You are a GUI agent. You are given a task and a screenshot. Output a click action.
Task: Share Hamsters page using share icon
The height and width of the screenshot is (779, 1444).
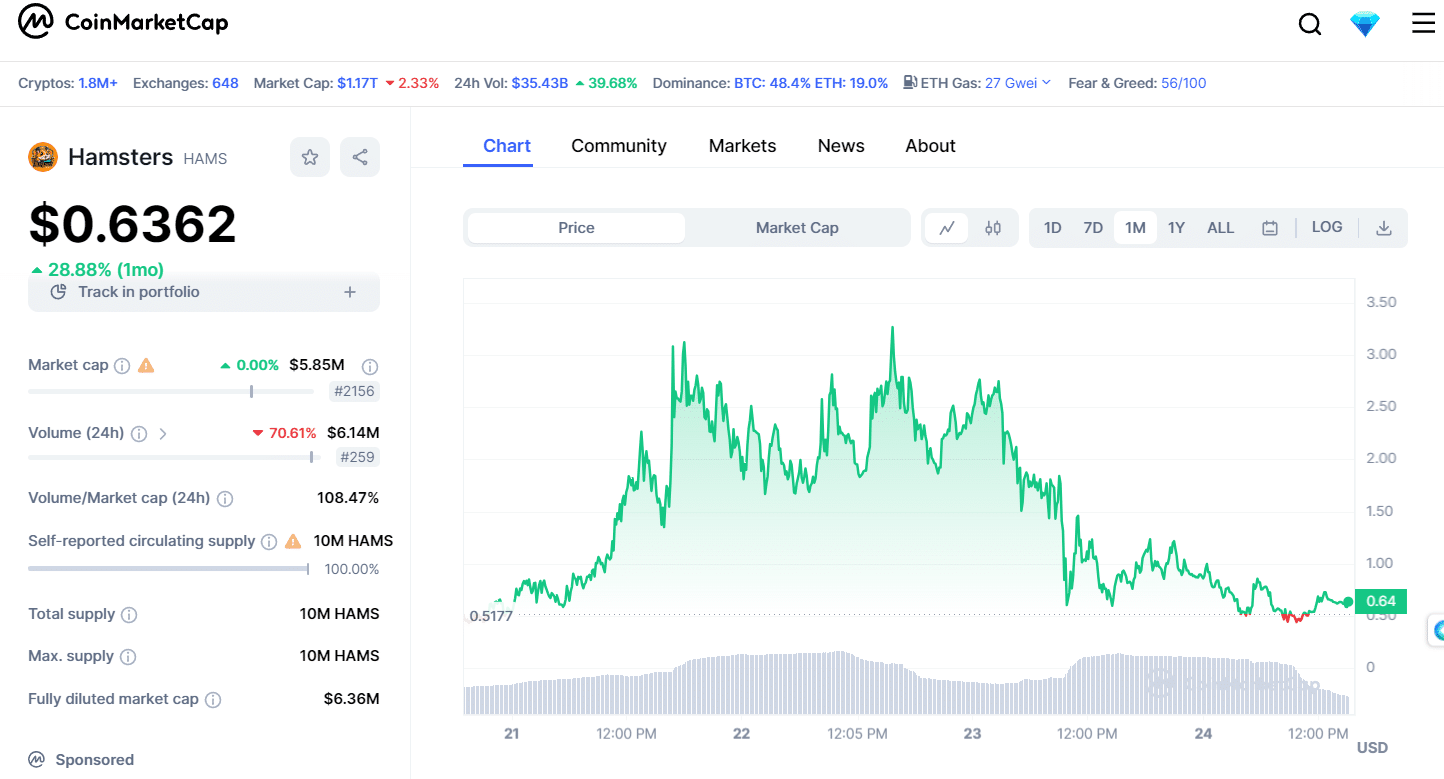360,157
